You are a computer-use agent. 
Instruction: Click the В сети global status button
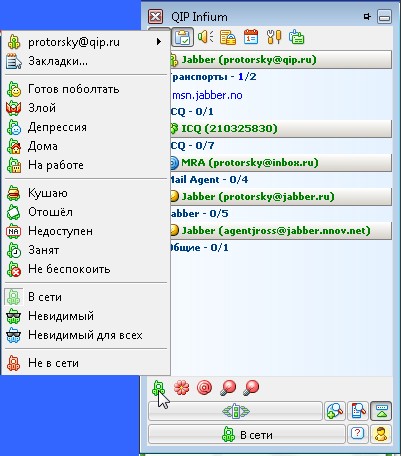click(247, 435)
